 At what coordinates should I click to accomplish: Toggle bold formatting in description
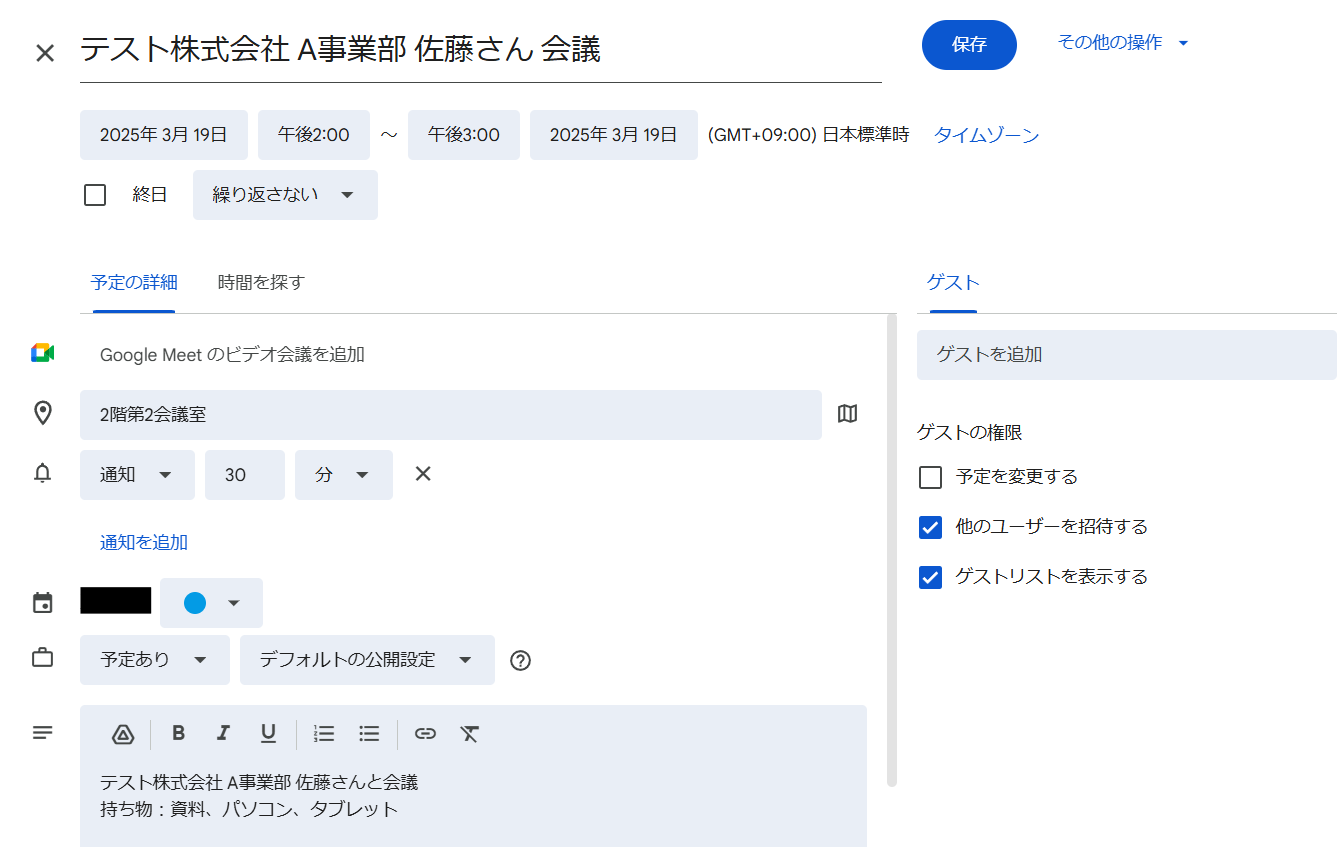click(x=178, y=733)
